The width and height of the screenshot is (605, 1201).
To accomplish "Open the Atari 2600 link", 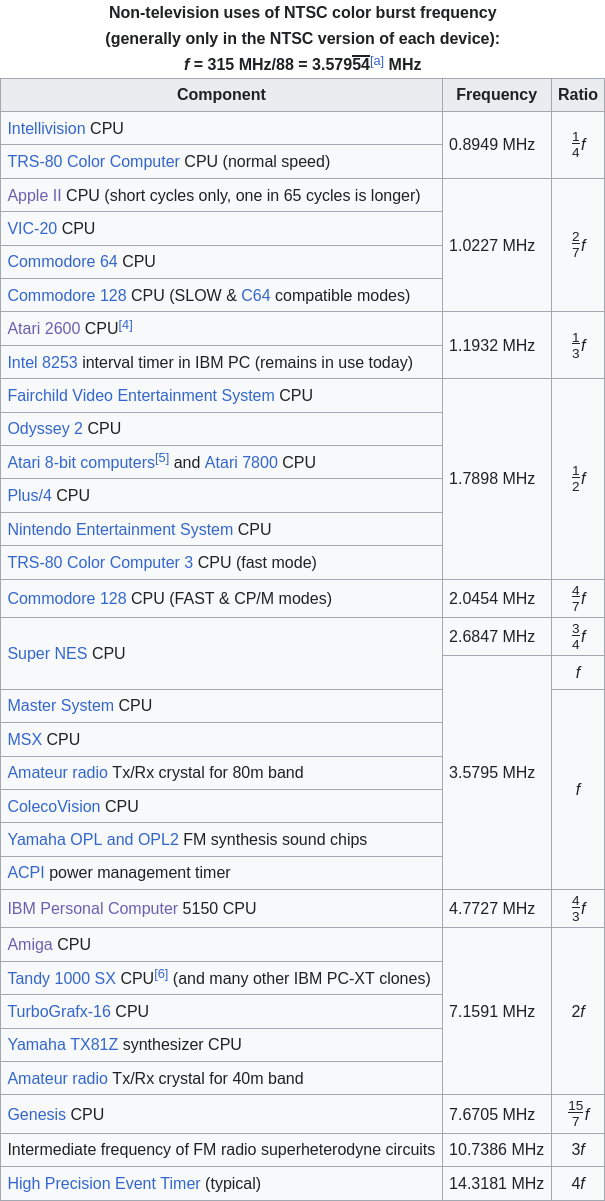I will coord(44,328).
